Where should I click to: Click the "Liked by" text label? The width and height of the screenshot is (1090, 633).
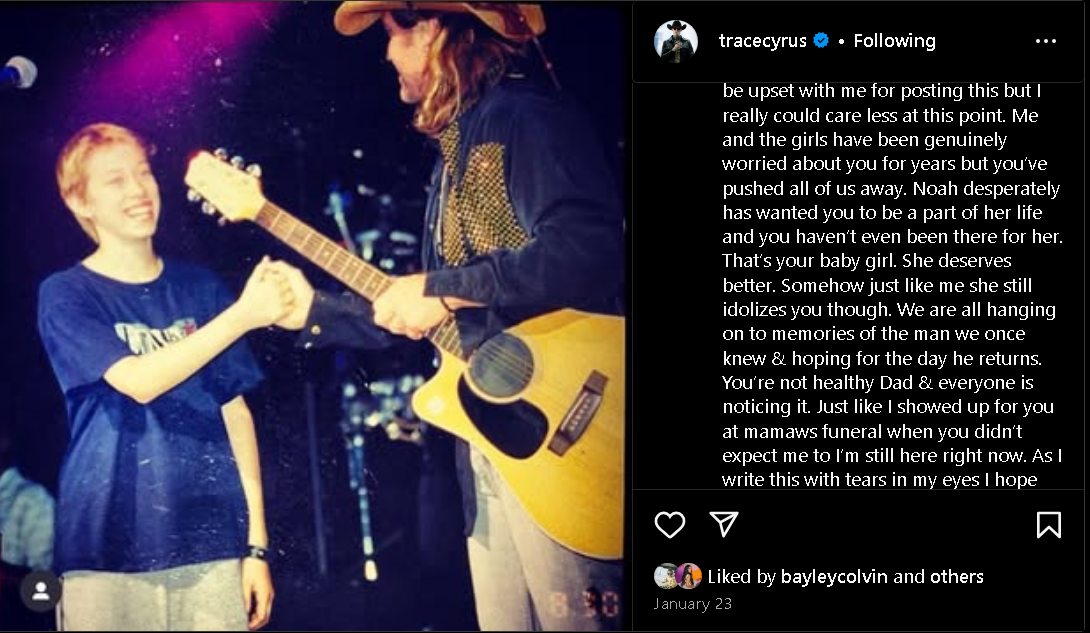[741, 576]
